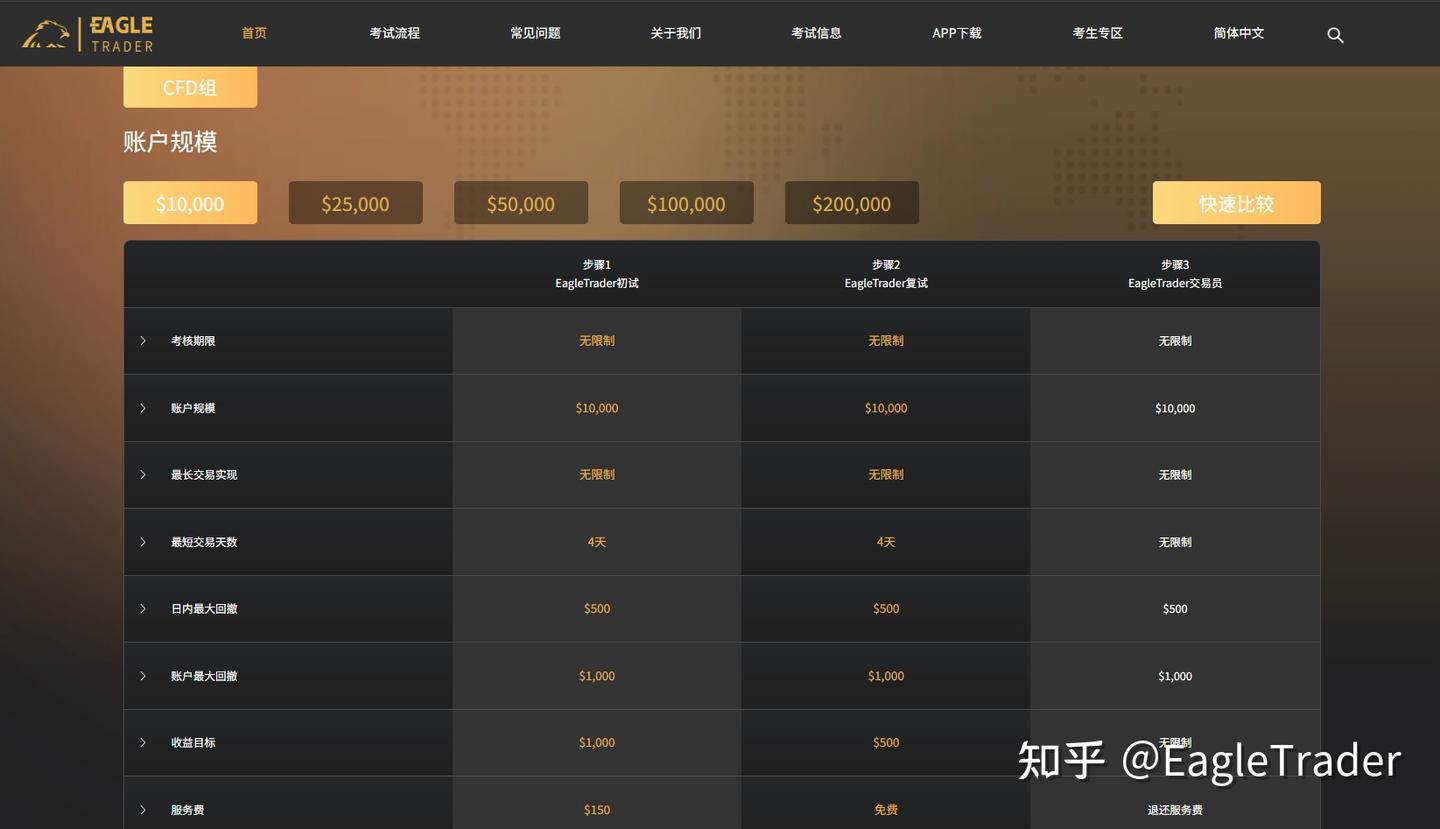Click the 快速比较 button

[1236, 203]
